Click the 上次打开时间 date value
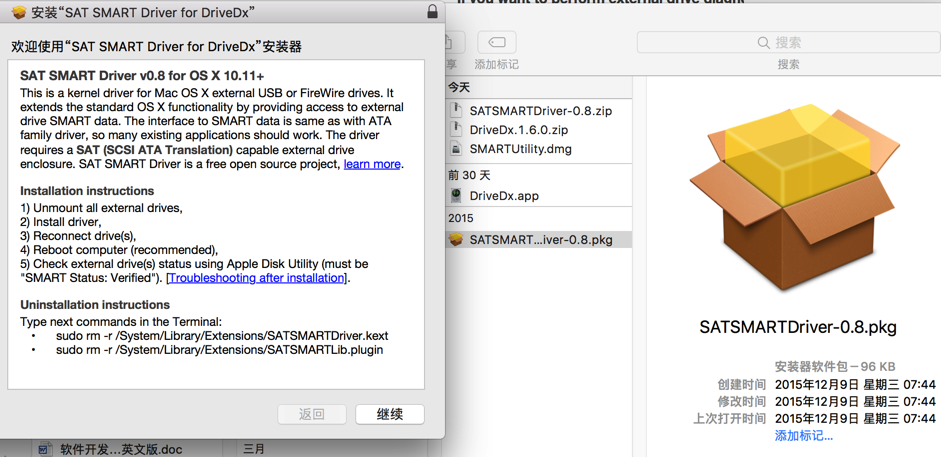The width and height of the screenshot is (941, 457). [x=855, y=419]
